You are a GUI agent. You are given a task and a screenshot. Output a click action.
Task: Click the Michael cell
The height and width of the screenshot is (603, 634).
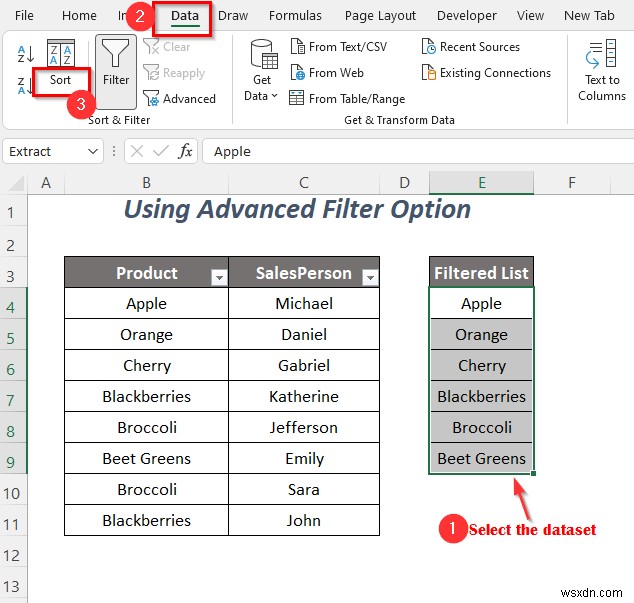tap(304, 303)
